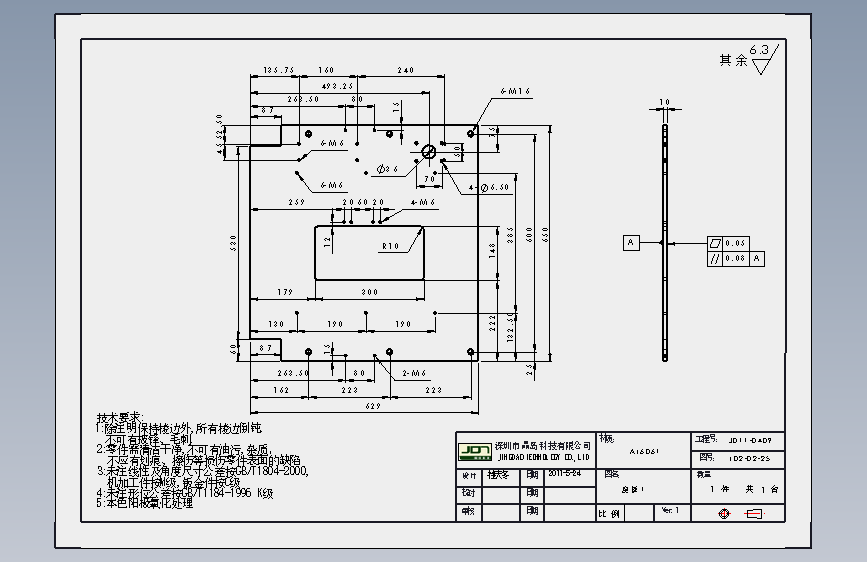Select the parallelism 0.08 tolerance frame
Image resolution: width=867 pixels, height=562 pixels.
click(735, 258)
